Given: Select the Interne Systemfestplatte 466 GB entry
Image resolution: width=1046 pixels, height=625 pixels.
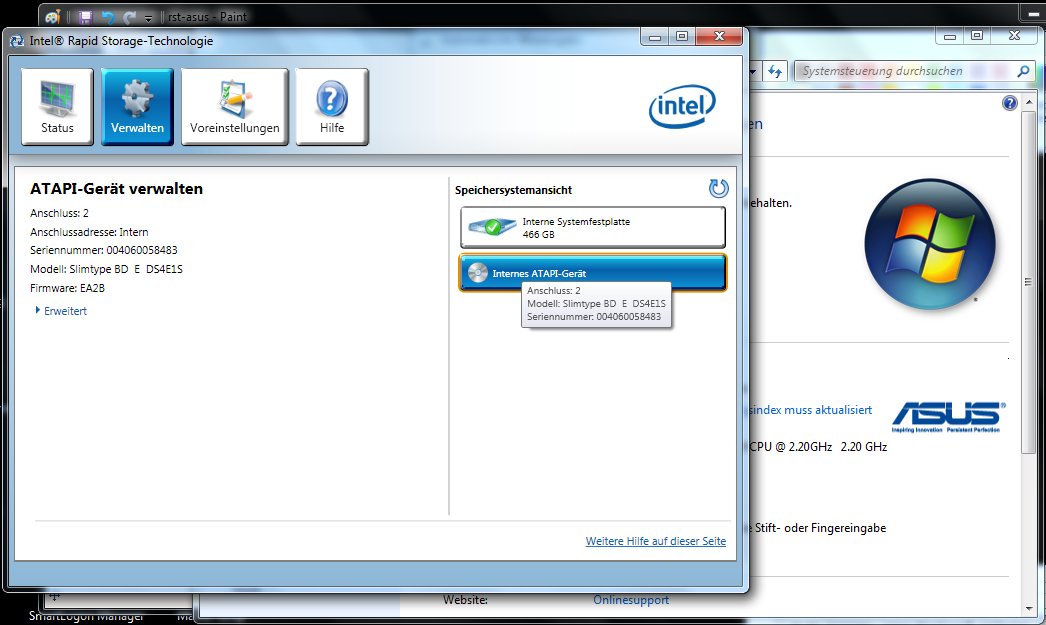Looking at the screenshot, I should pyautogui.click(x=592, y=227).
